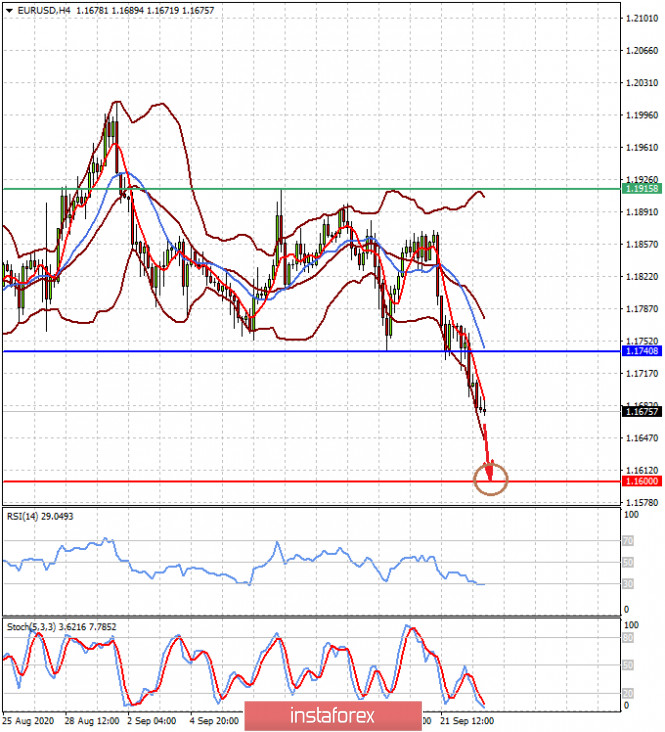Click the blue horizontal support line
This screenshot has height=732, width=665.
pos(250,351)
